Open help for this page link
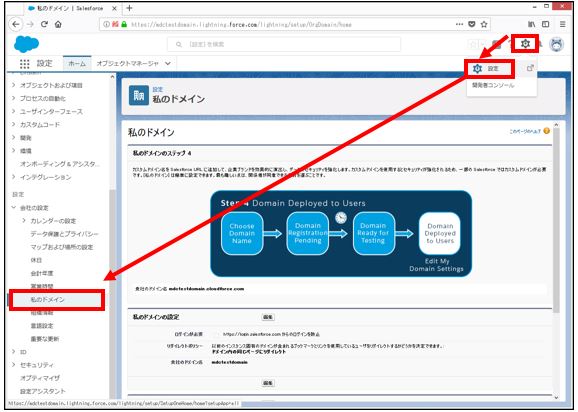This screenshot has height=412, width=578. [525, 131]
